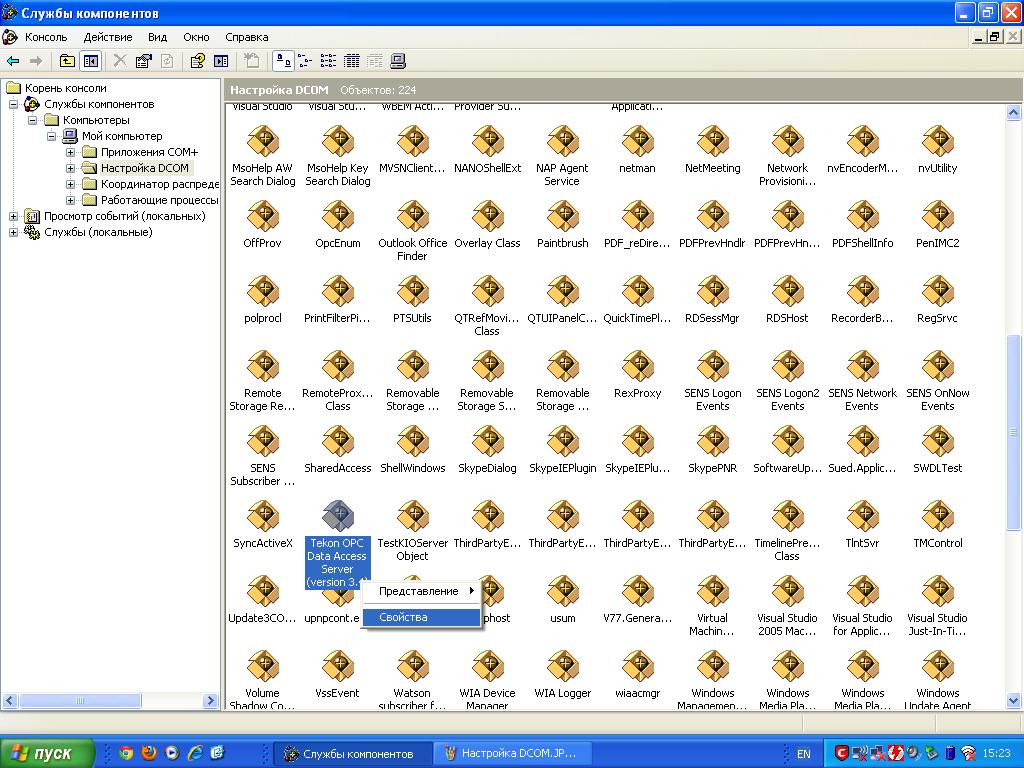The width and height of the screenshot is (1024, 768).
Task: Select the Paintbrush component icon
Action: [x=562, y=216]
